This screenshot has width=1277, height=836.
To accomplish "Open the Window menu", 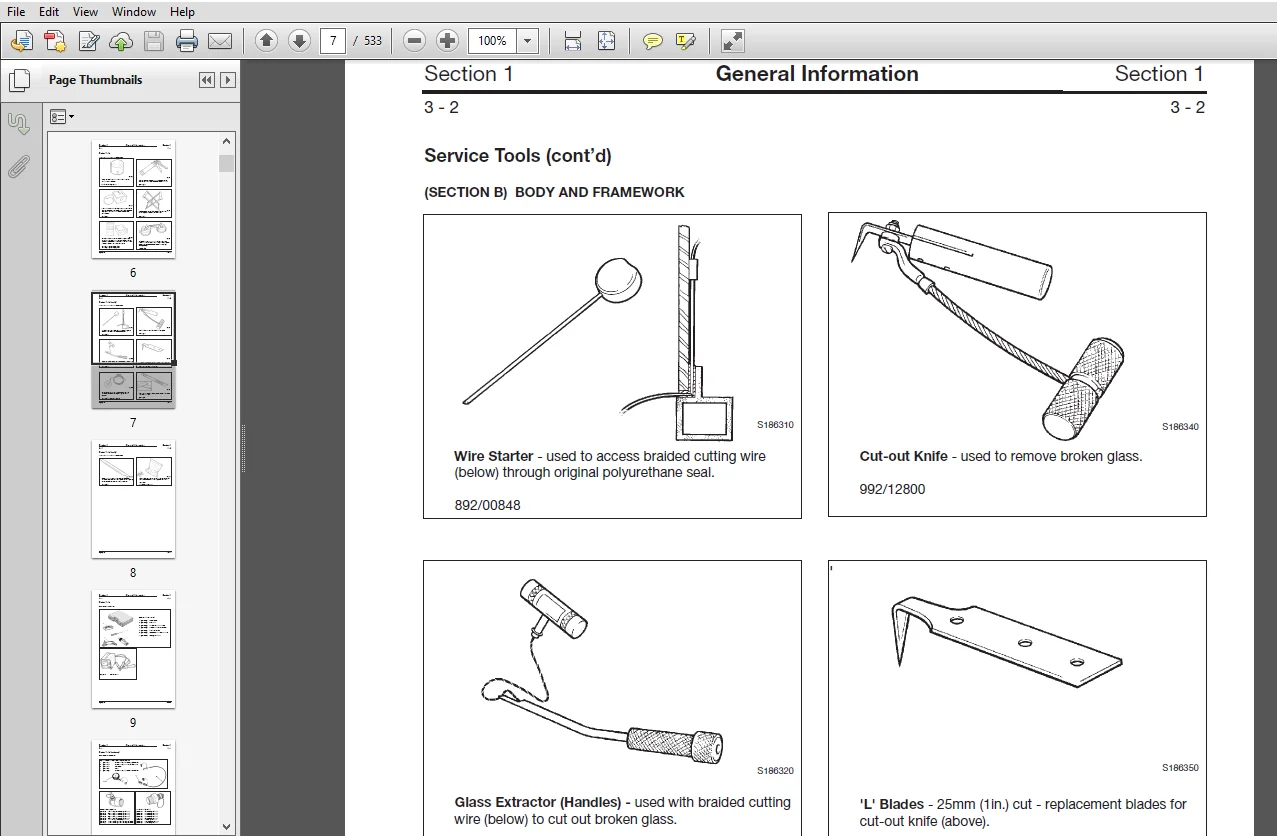I will tap(133, 12).
